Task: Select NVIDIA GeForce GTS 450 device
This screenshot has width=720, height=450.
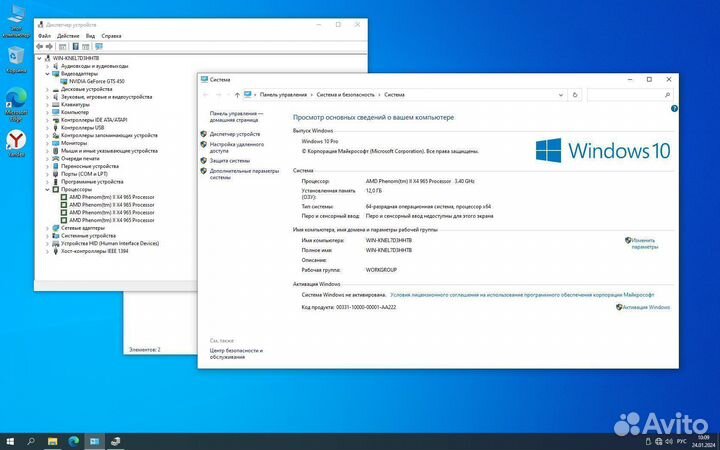Action: (96, 81)
